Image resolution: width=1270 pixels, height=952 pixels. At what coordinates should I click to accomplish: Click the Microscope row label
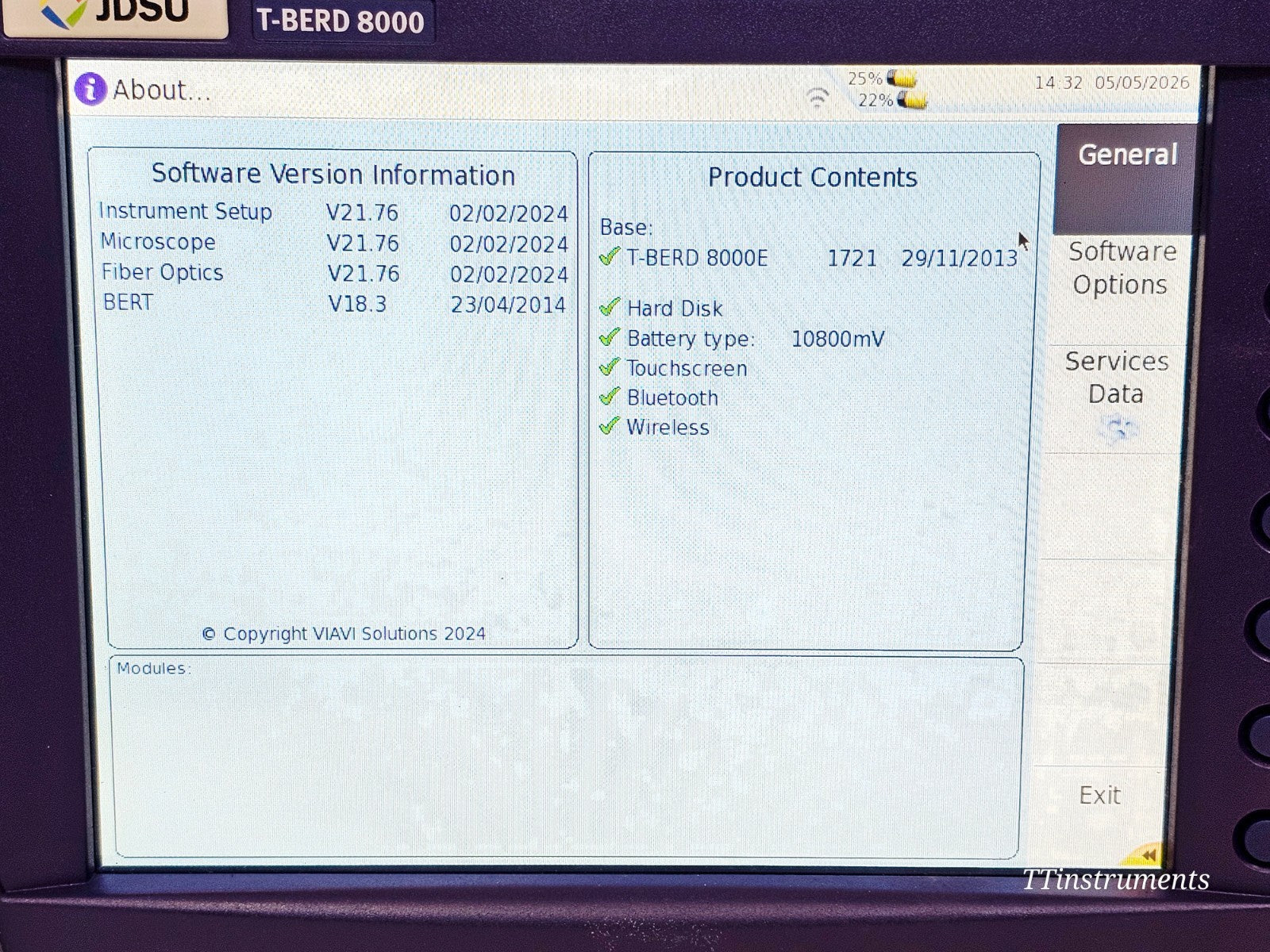[x=158, y=242]
